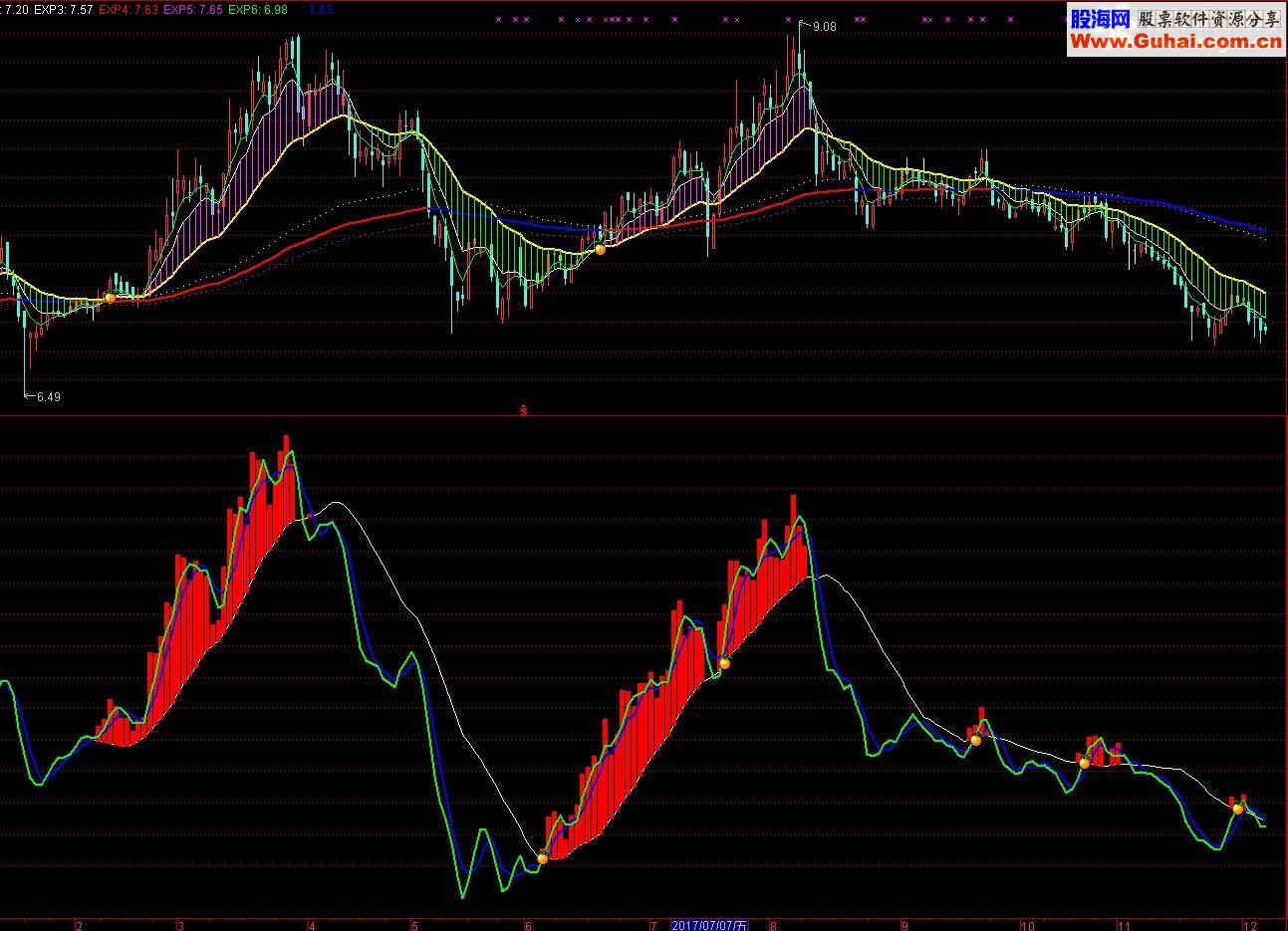Jump to month 3 on the time axis
The width and height of the screenshot is (1288, 931).
click(179, 925)
